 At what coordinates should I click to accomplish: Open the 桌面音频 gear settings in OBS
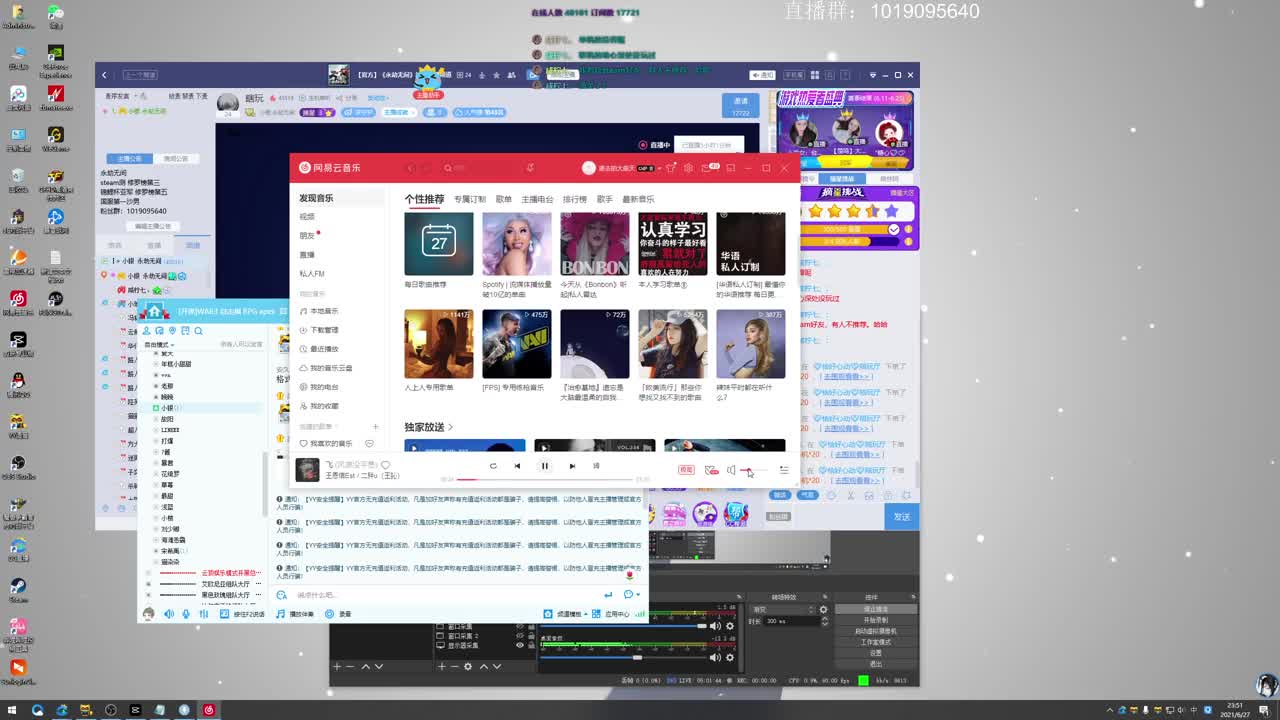[729, 657]
